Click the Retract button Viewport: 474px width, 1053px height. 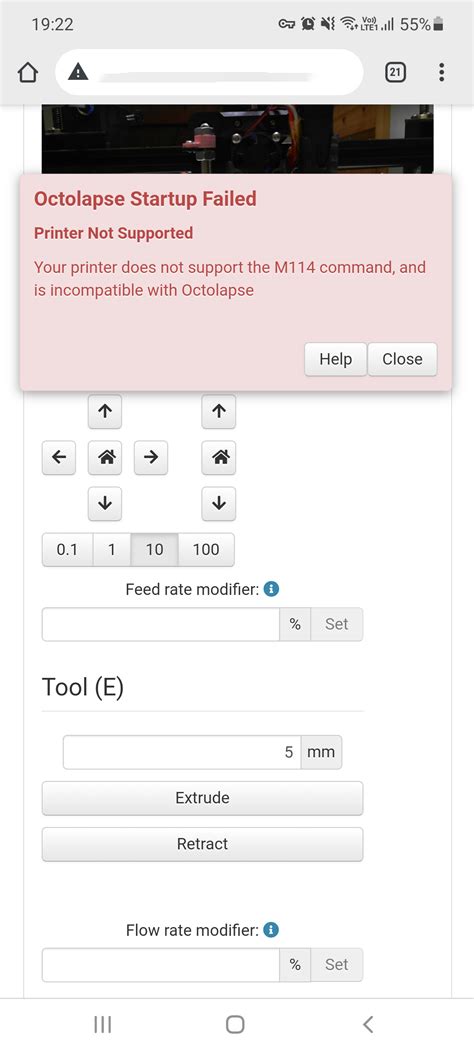pyautogui.click(x=202, y=844)
